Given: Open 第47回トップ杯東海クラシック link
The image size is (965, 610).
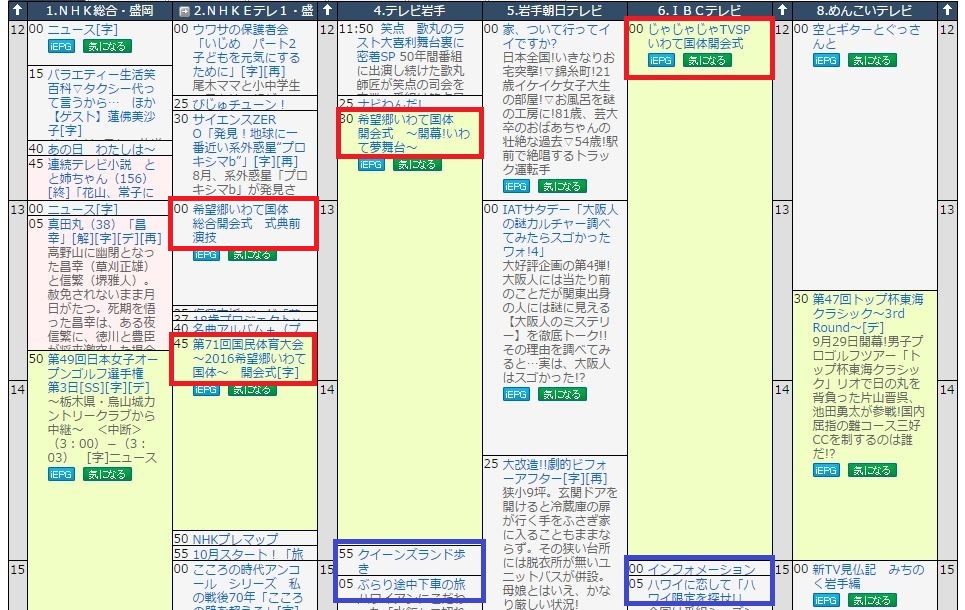Looking at the screenshot, I should [x=868, y=313].
